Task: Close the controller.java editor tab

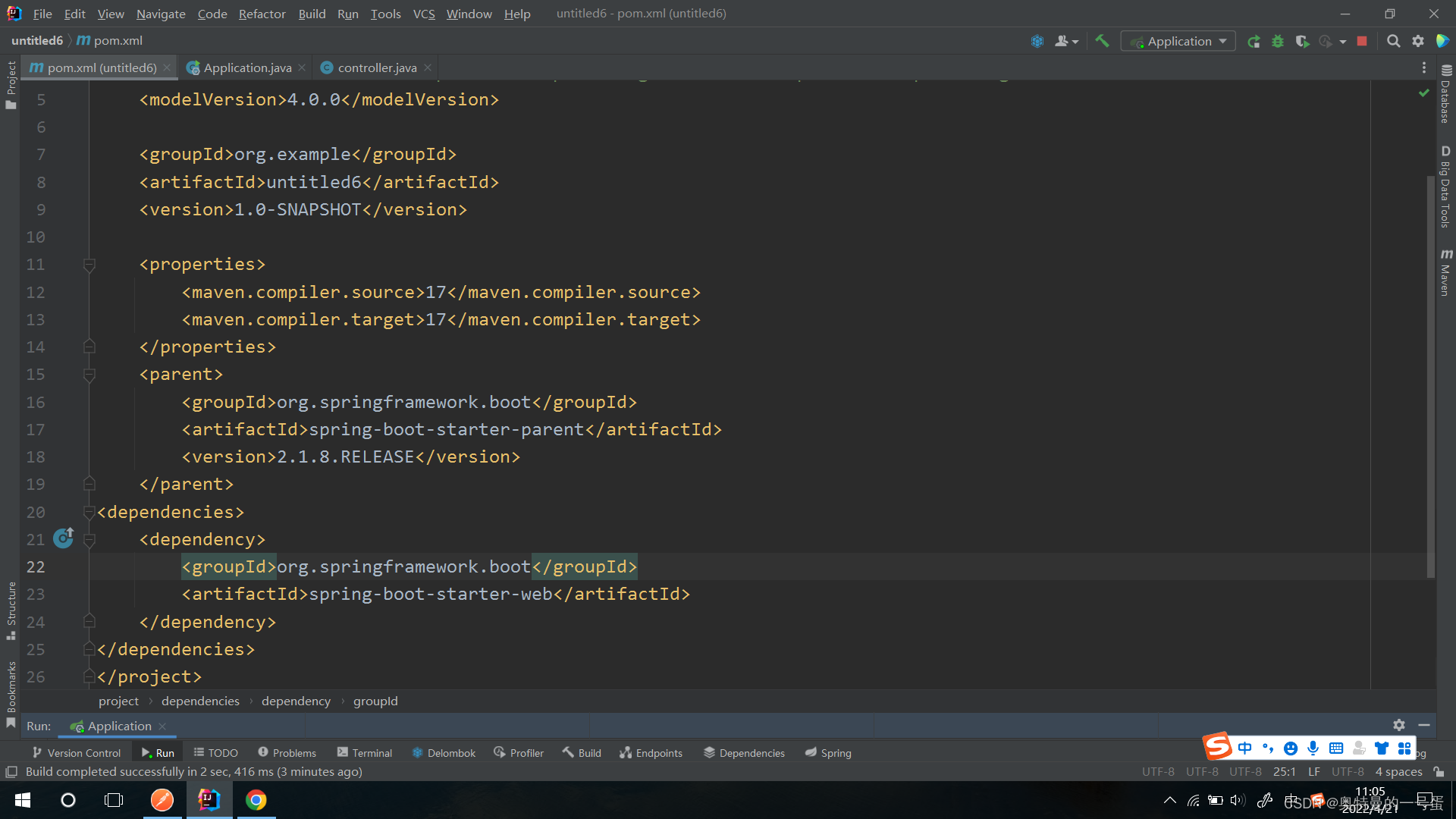Action: coord(428,67)
